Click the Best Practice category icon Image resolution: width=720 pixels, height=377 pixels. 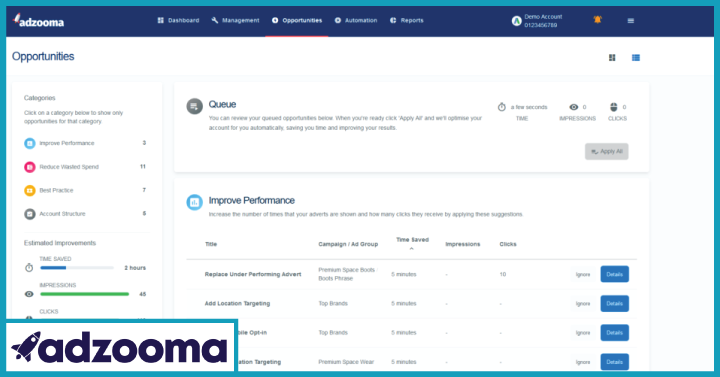[29, 190]
